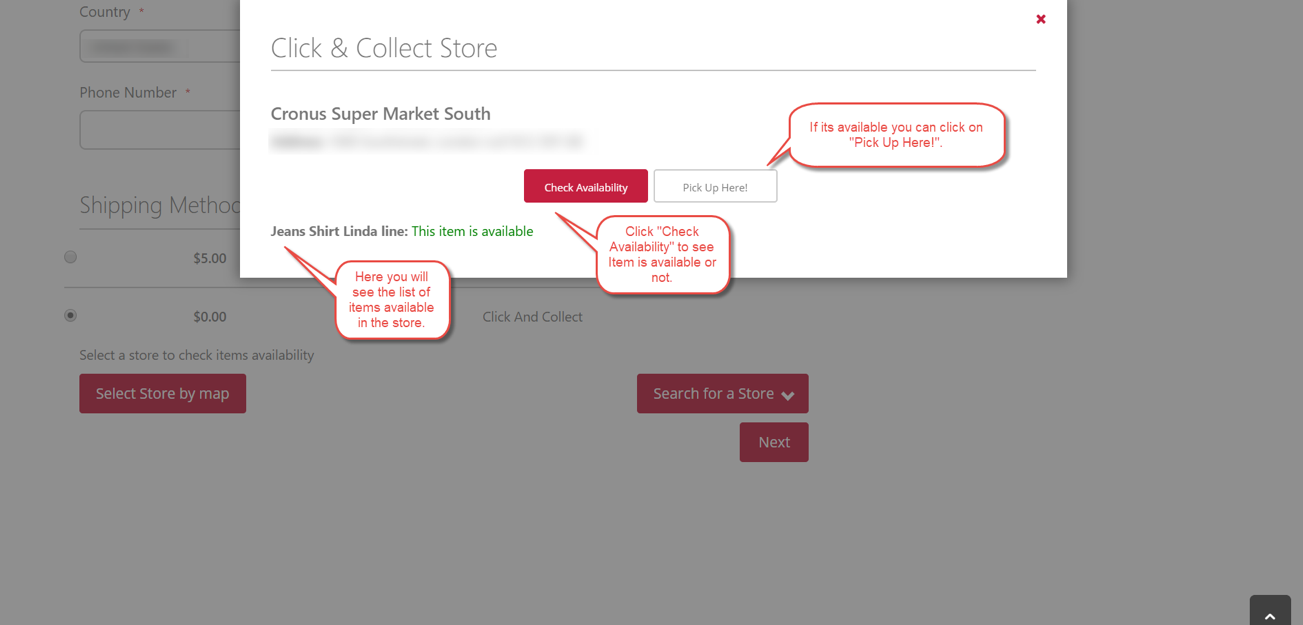
Task: Open the Country dropdown field
Action: (160, 47)
